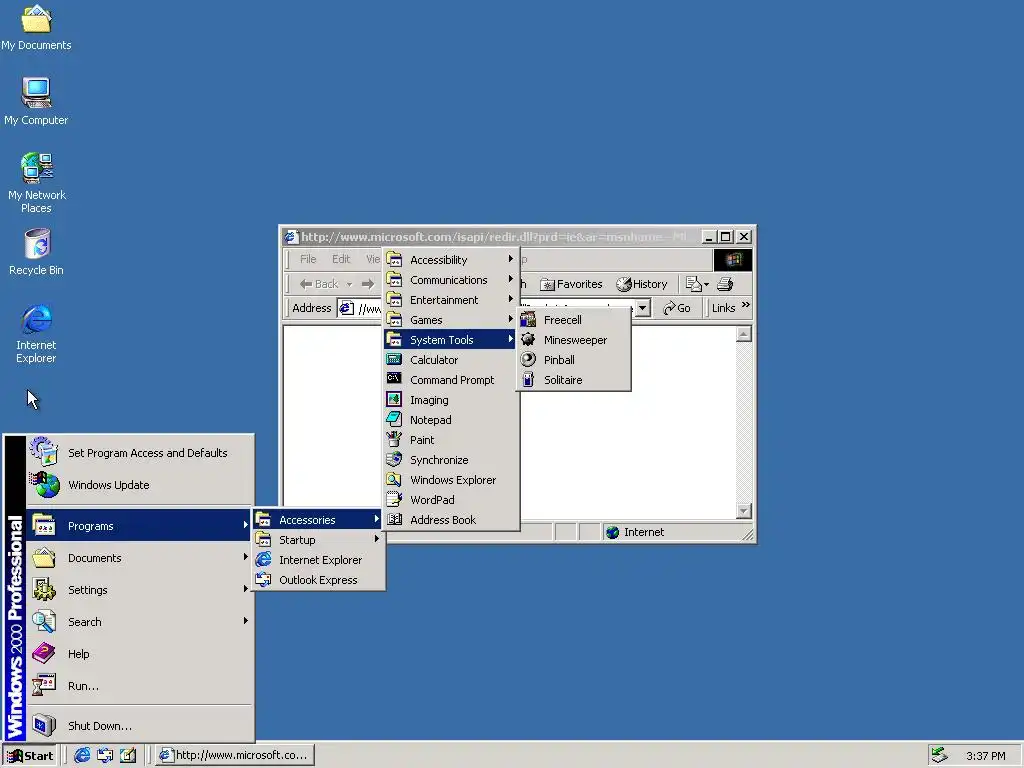Open the My Documents desktop icon
The width and height of the screenshot is (1024, 768).
pyautogui.click(x=36, y=27)
